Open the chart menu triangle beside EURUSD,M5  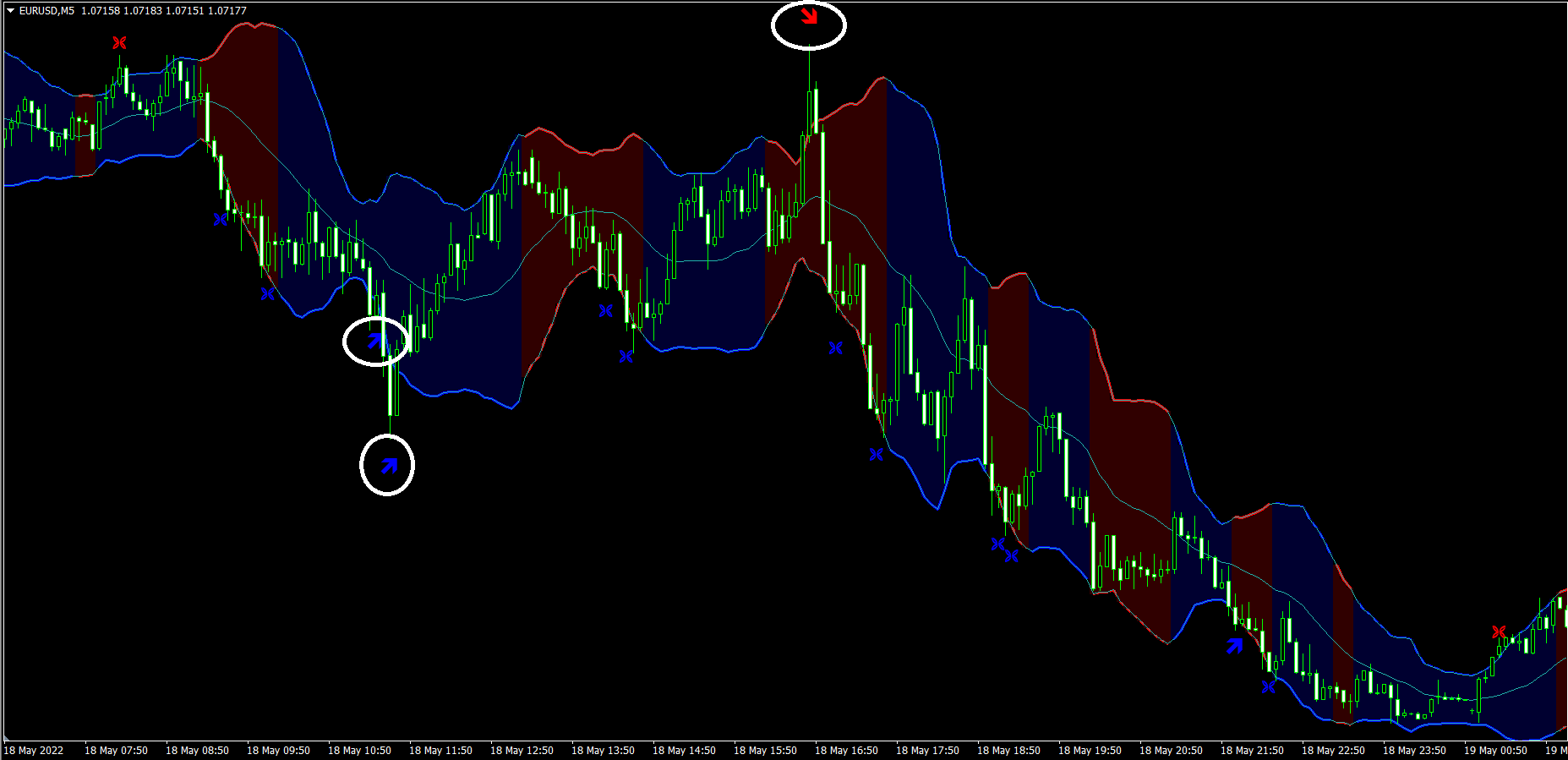11,11
